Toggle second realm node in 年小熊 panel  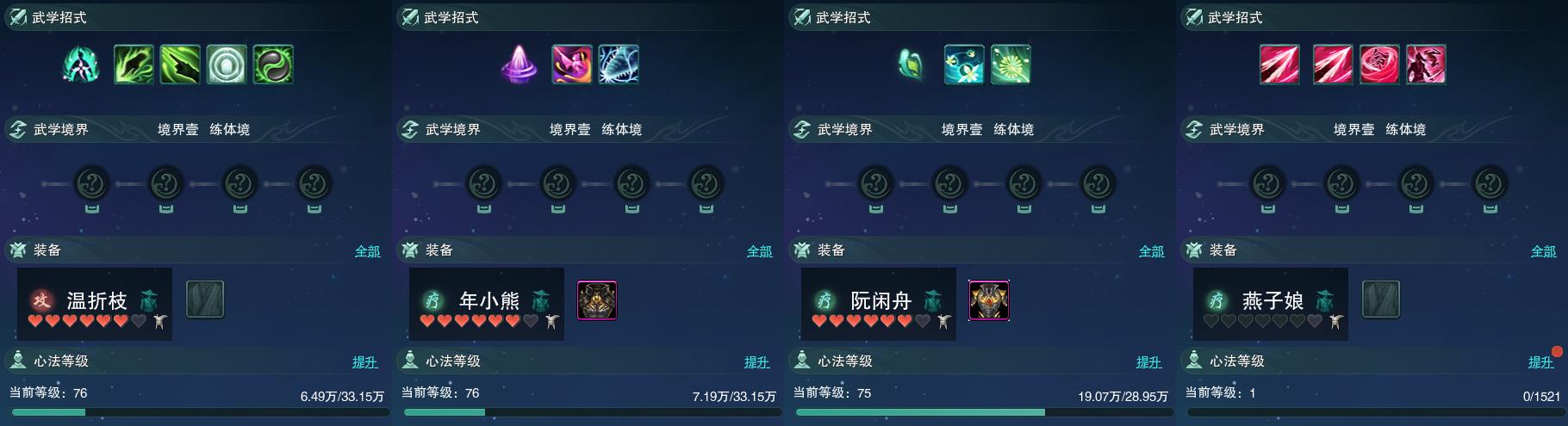(558, 183)
